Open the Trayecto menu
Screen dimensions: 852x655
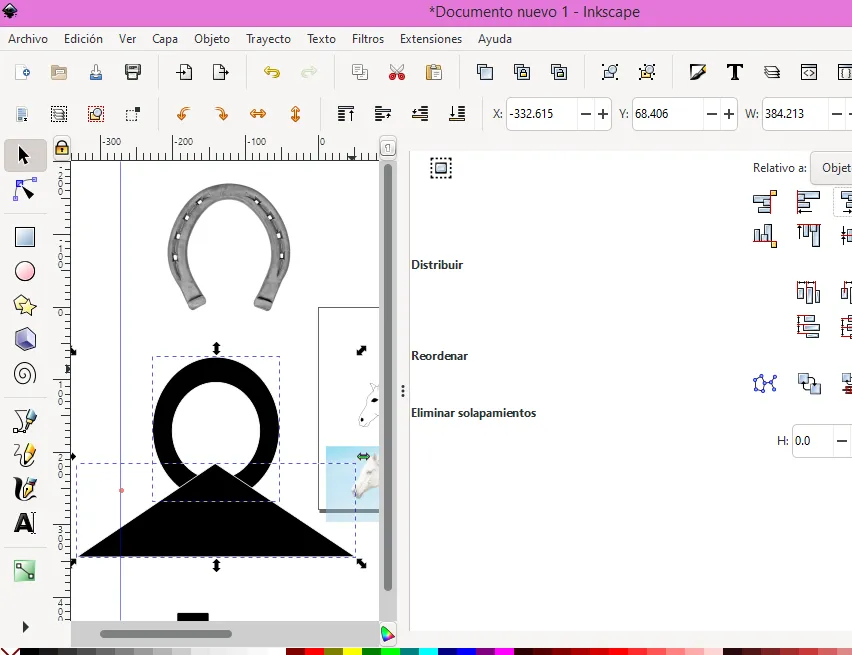268,39
